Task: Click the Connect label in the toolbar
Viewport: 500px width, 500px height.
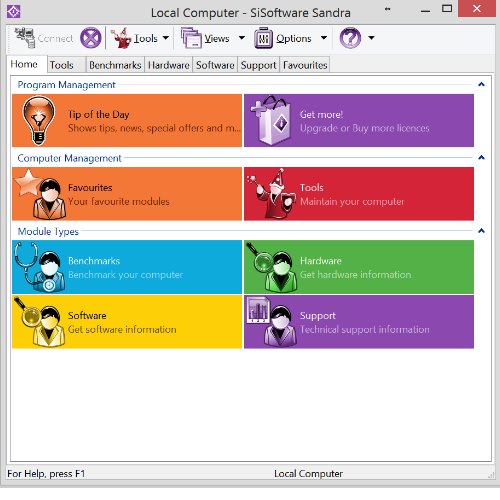Action: pyautogui.click(x=55, y=39)
